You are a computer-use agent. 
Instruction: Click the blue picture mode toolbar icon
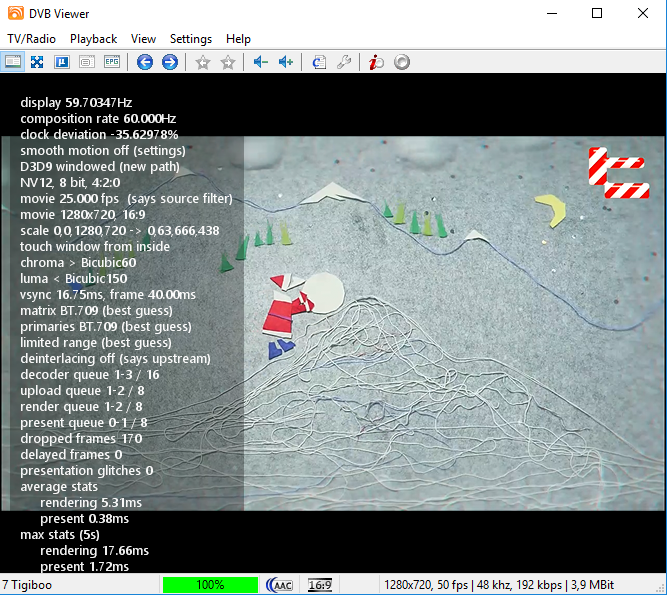click(x=62, y=62)
